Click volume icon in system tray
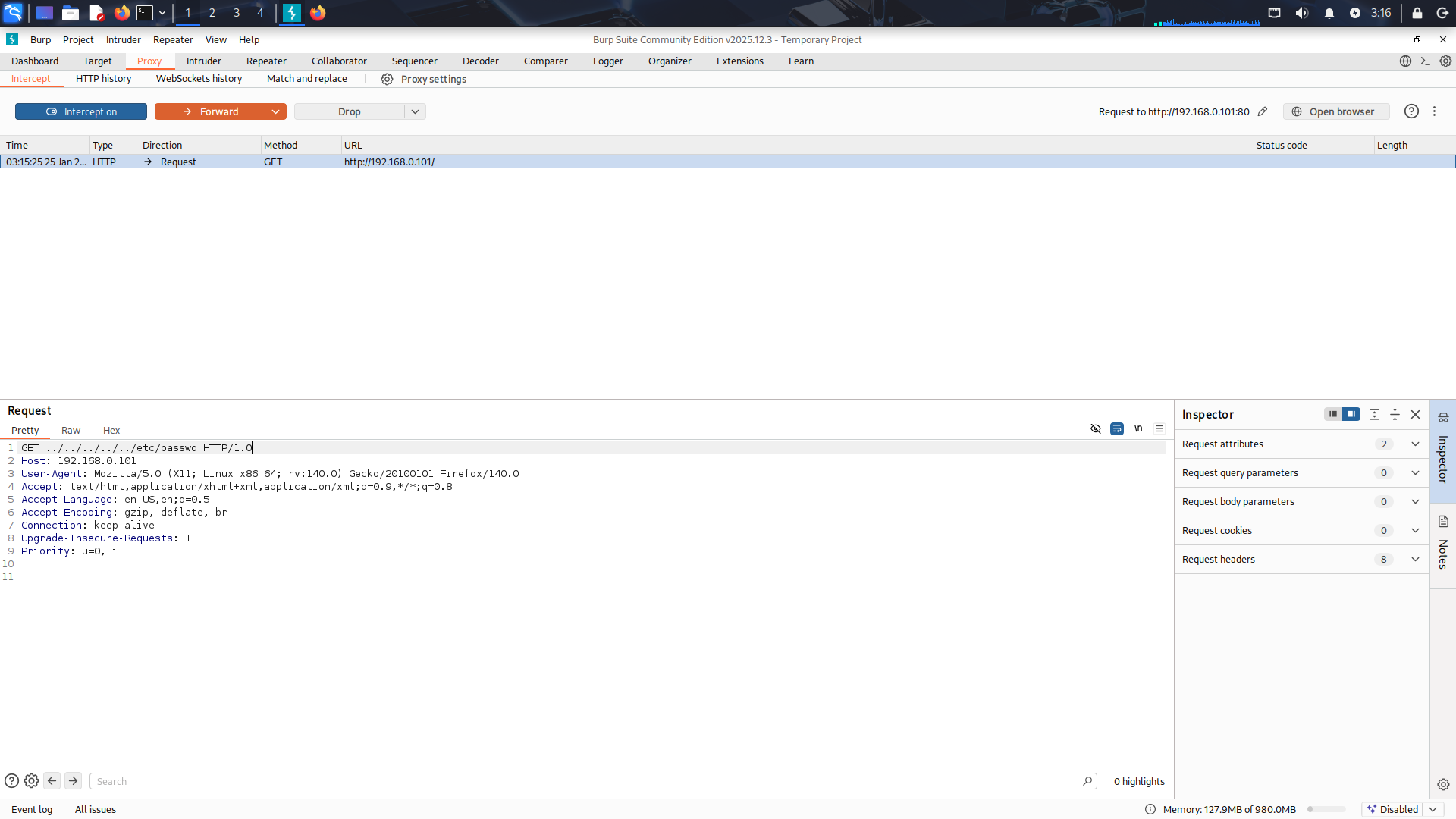This screenshot has width=1456, height=819. click(x=1302, y=13)
